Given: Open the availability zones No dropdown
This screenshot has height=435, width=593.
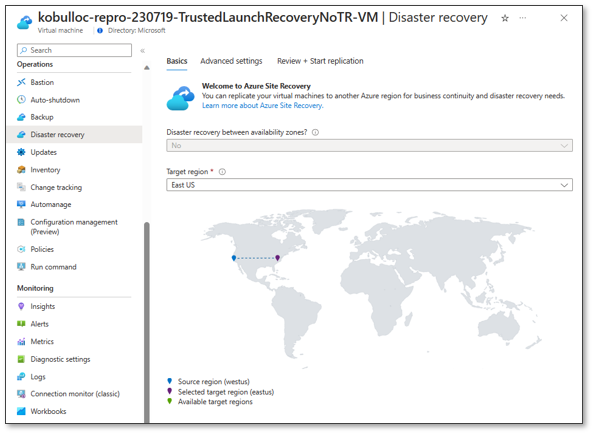Looking at the screenshot, I should pyautogui.click(x=369, y=146).
